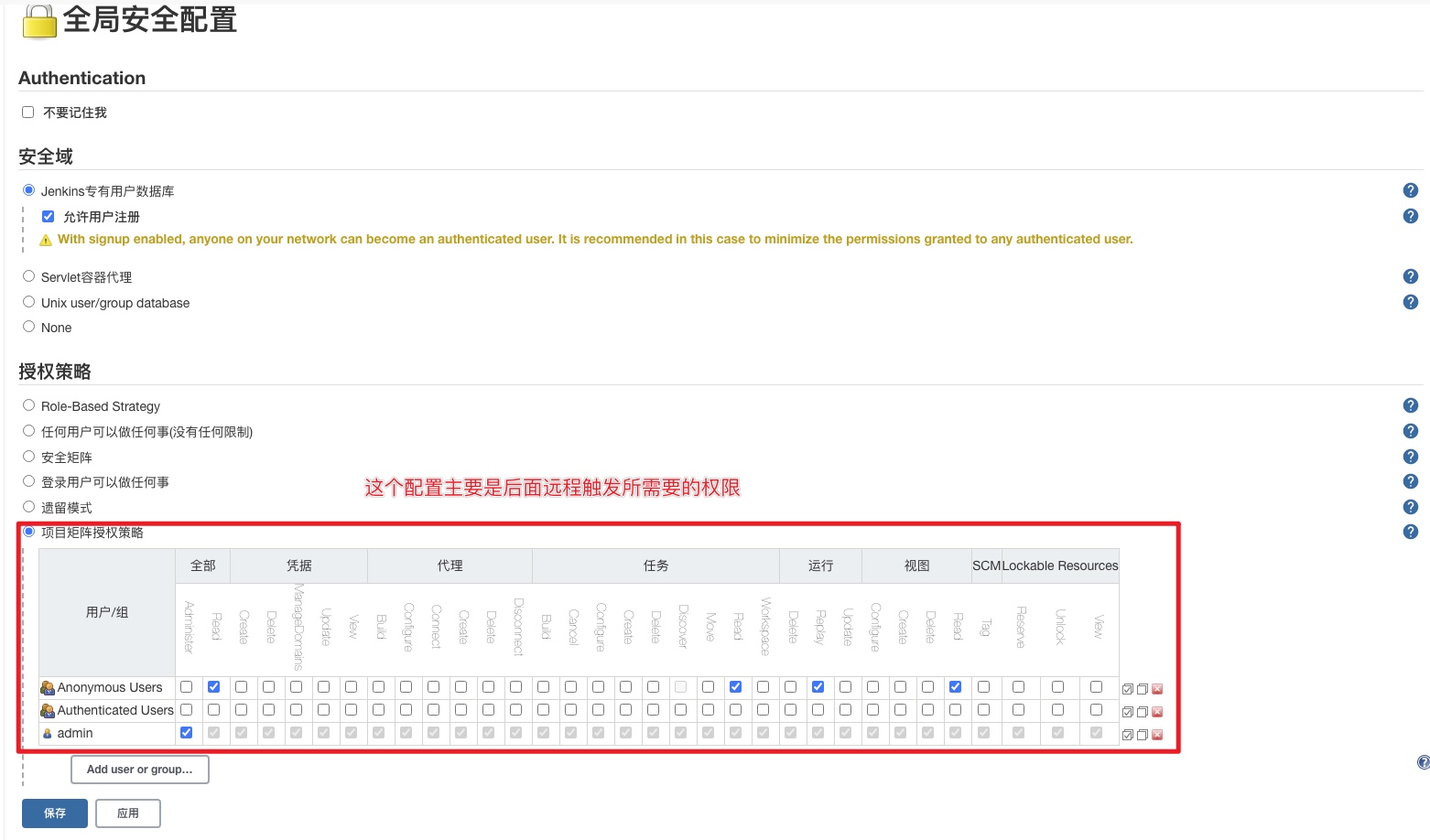Click the 应用 apply button
This screenshot has height=840, width=1430.
[128, 813]
